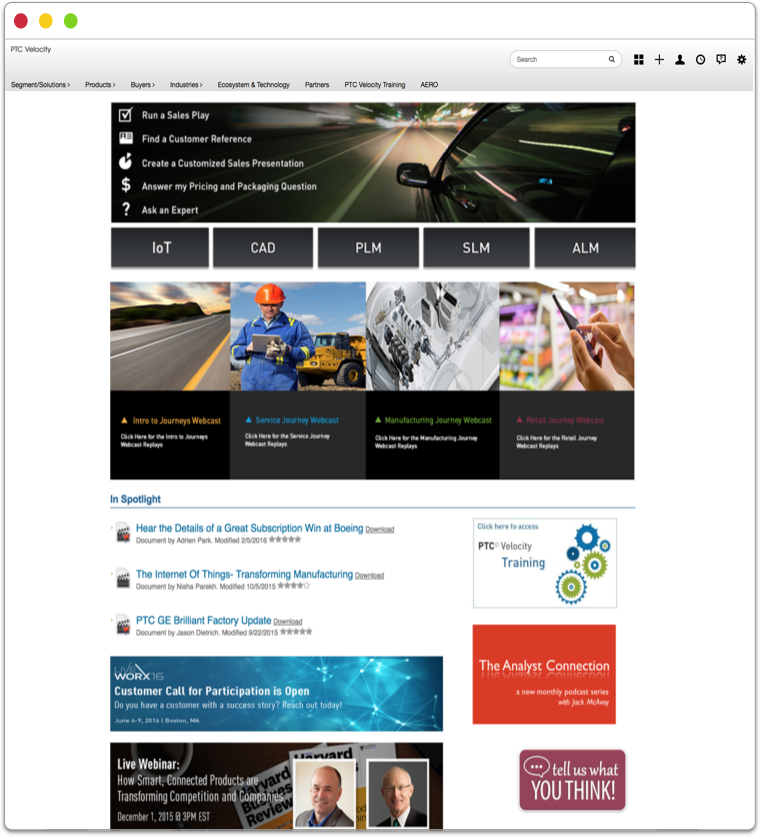Click the search magnifier icon
The width and height of the screenshot is (760, 839).
pyautogui.click(x=611, y=59)
